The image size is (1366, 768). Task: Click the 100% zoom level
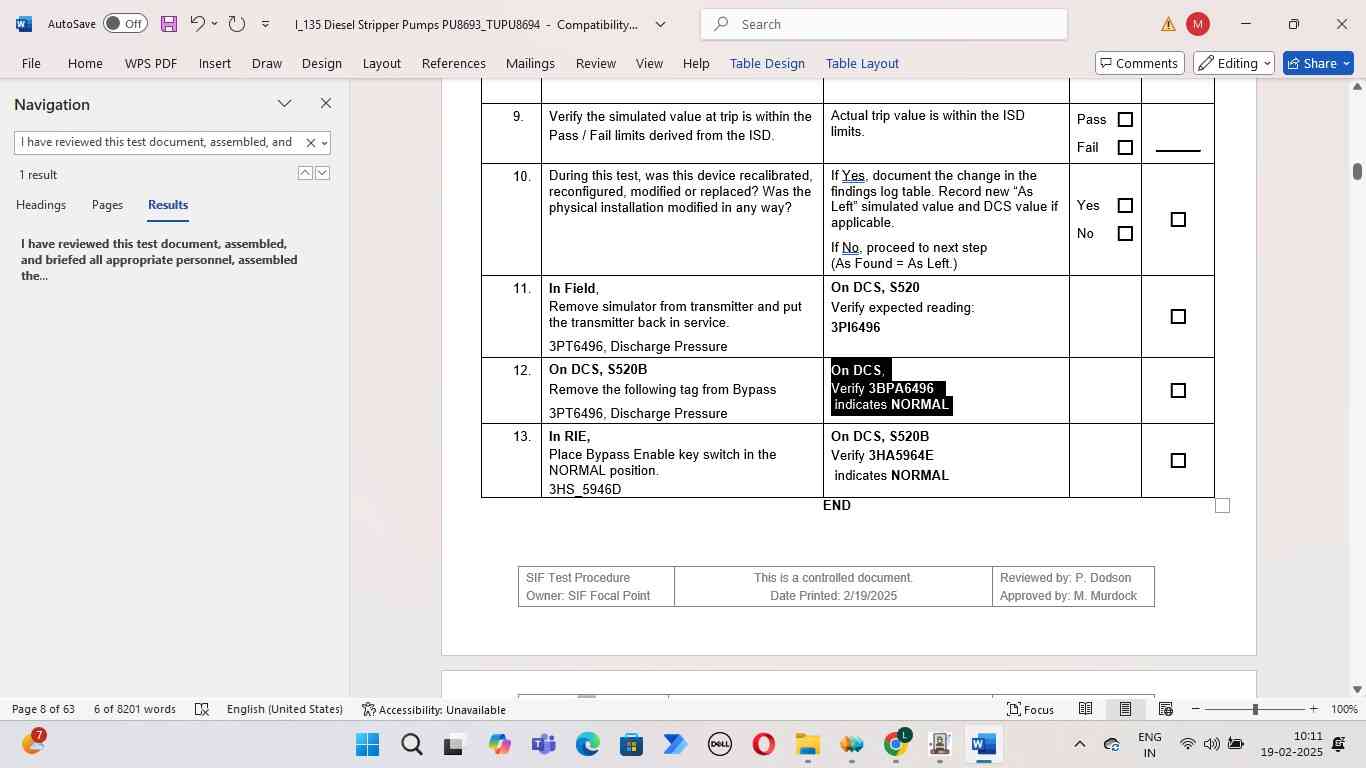(1344, 709)
